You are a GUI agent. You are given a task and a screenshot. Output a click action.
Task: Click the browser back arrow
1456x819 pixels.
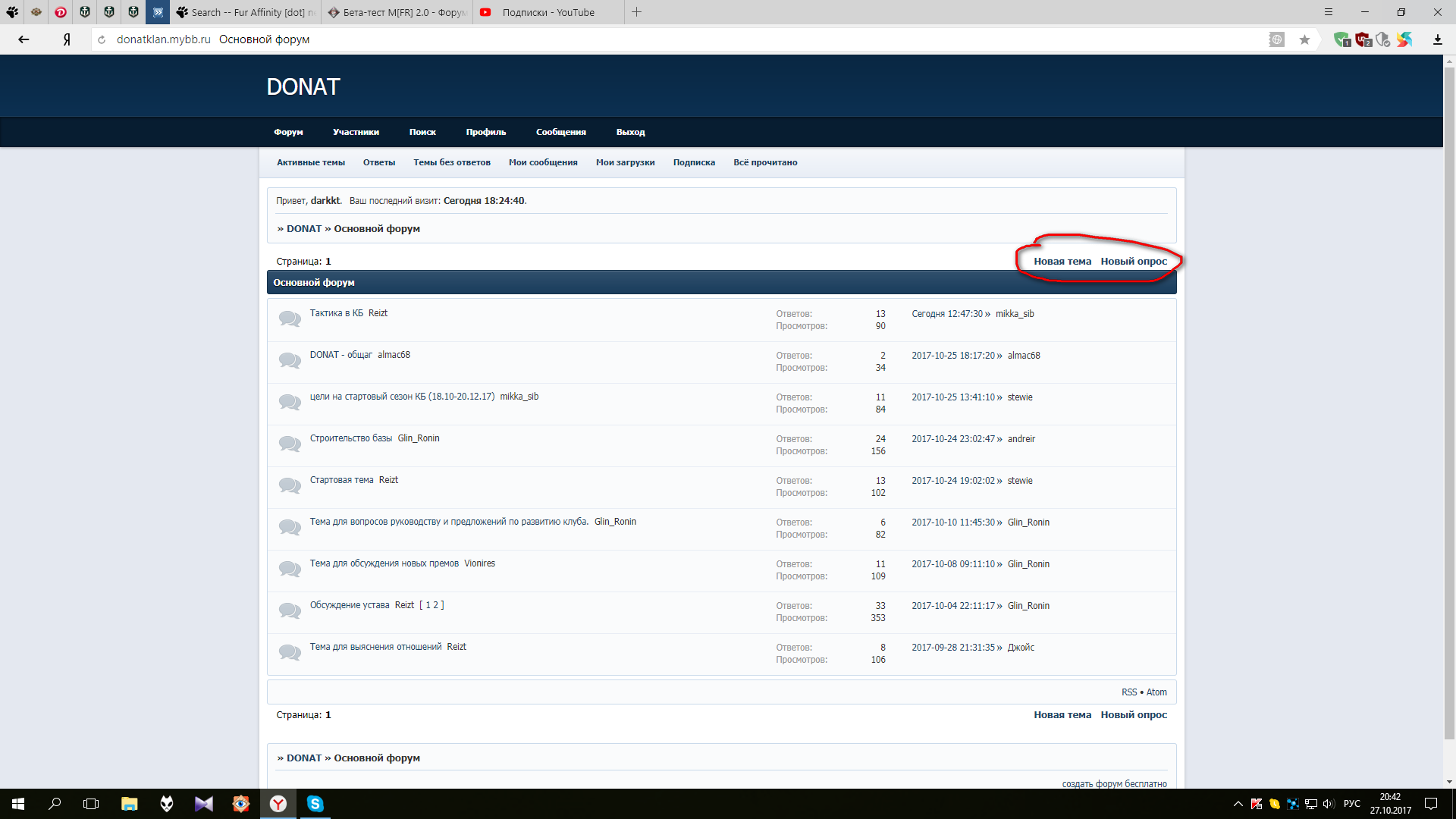point(24,39)
